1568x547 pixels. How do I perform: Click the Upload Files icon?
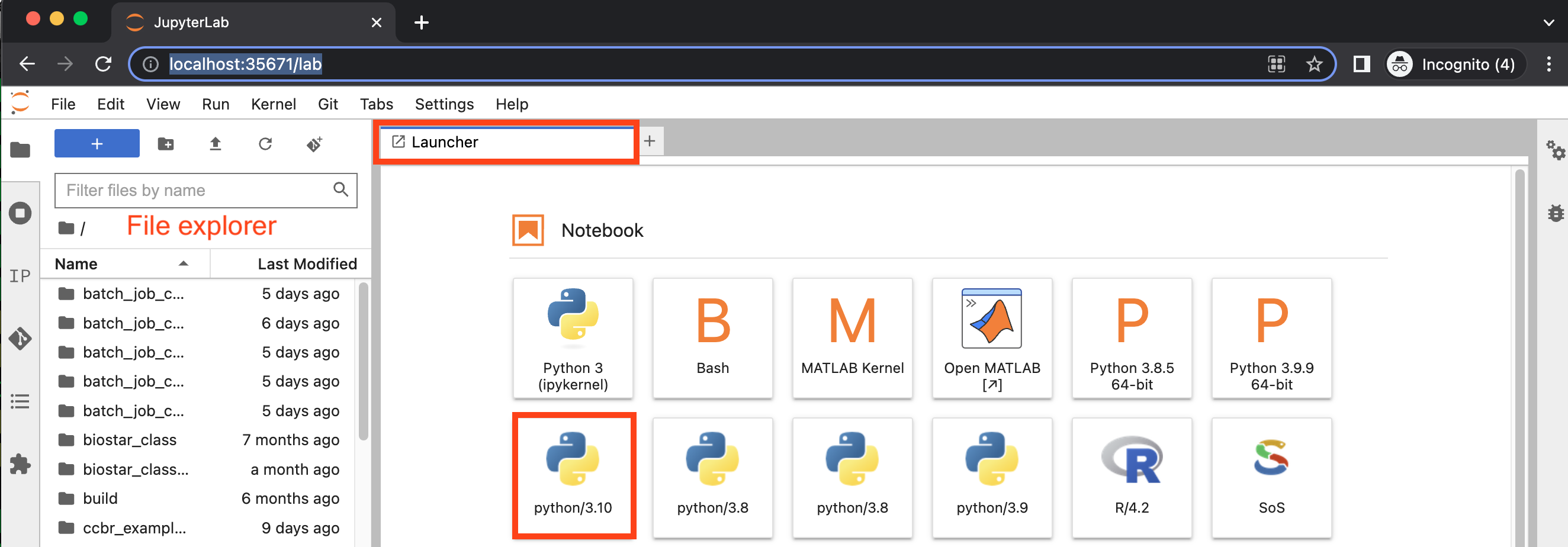(216, 144)
